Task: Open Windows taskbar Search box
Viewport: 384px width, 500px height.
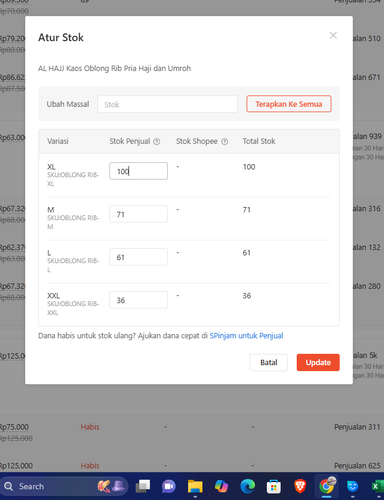Action: [x=65, y=486]
